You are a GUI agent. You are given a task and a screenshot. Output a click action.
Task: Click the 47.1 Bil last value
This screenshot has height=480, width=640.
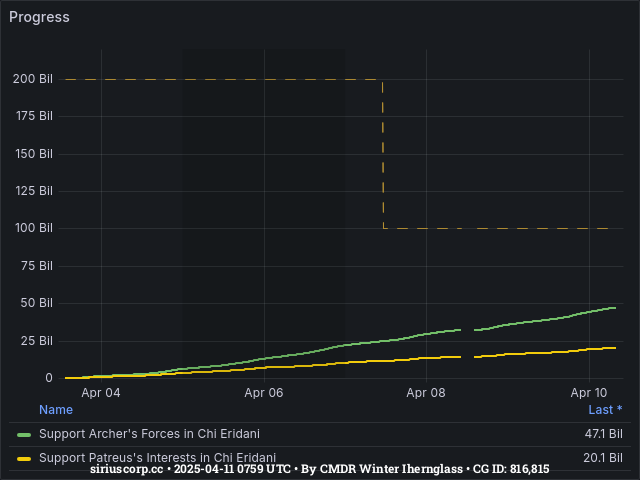(x=604, y=433)
